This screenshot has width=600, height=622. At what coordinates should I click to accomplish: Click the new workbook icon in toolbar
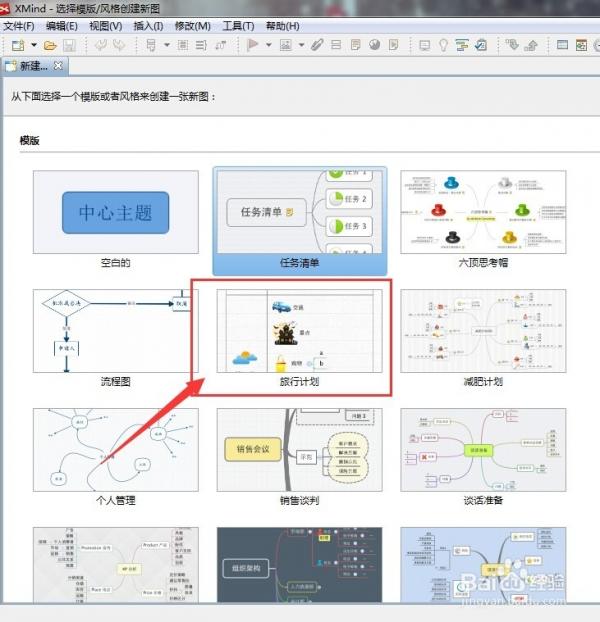pyautogui.click(x=18, y=45)
